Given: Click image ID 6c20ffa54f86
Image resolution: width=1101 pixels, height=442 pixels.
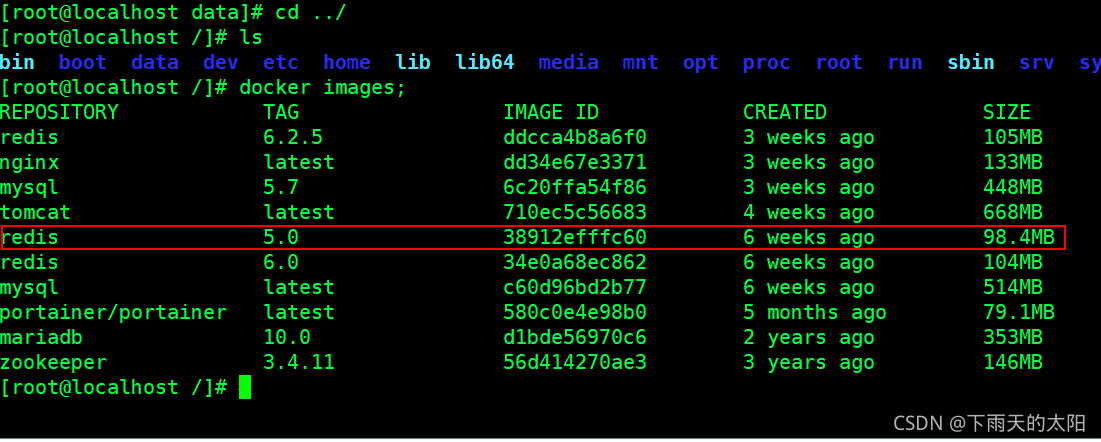Looking at the screenshot, I should [x=574, y=188].
